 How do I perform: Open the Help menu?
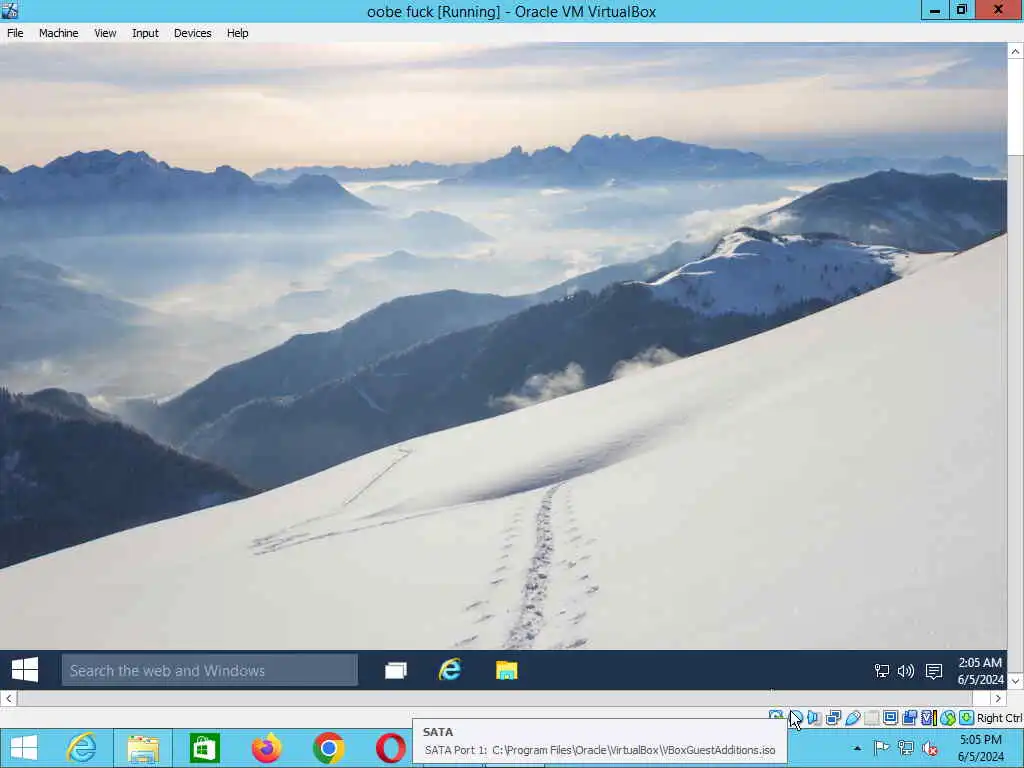pos(238,33)
